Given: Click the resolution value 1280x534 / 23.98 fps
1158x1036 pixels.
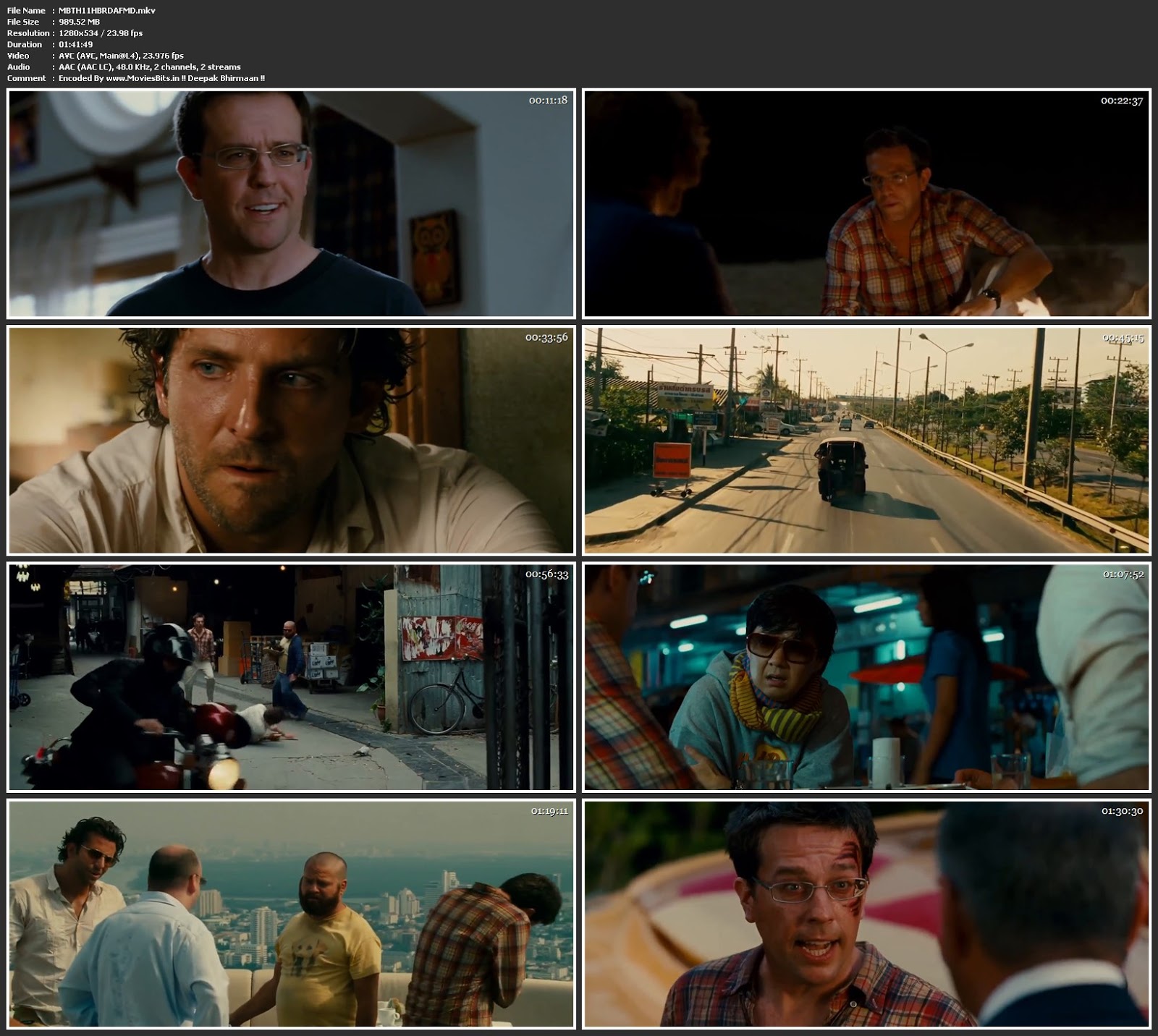Looking at the screenshot, I should pyautogui.click(x=101, y=33).
